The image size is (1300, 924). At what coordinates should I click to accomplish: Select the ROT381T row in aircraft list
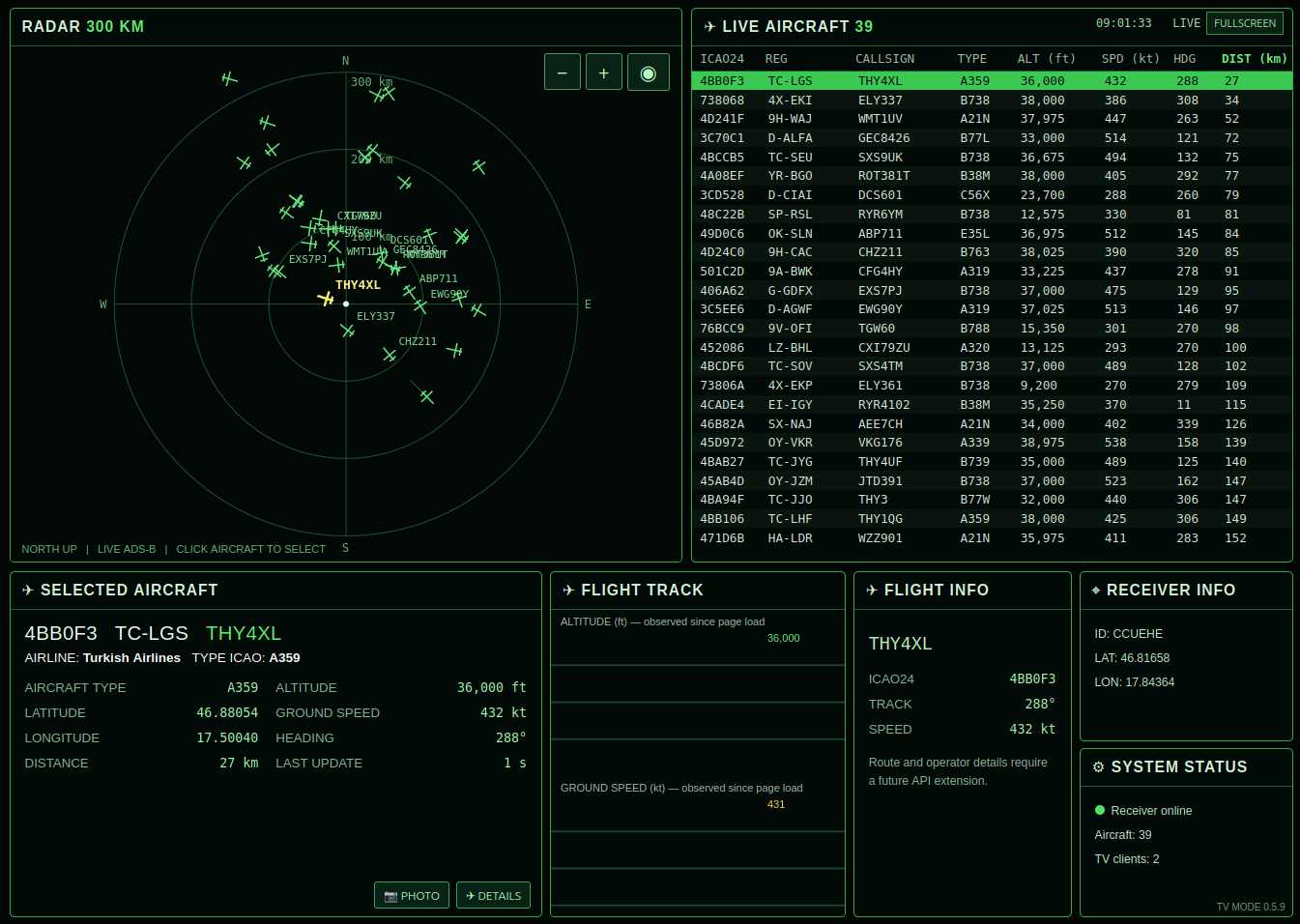coord(992,176)
